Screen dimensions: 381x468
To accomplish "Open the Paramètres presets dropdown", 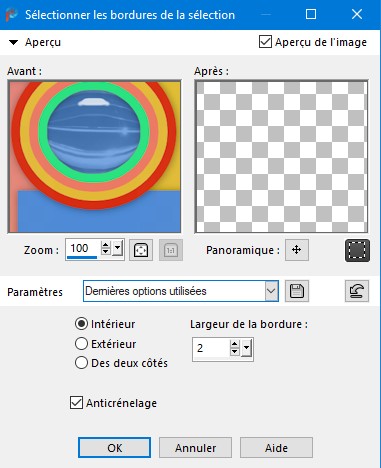I will [271, 291].
